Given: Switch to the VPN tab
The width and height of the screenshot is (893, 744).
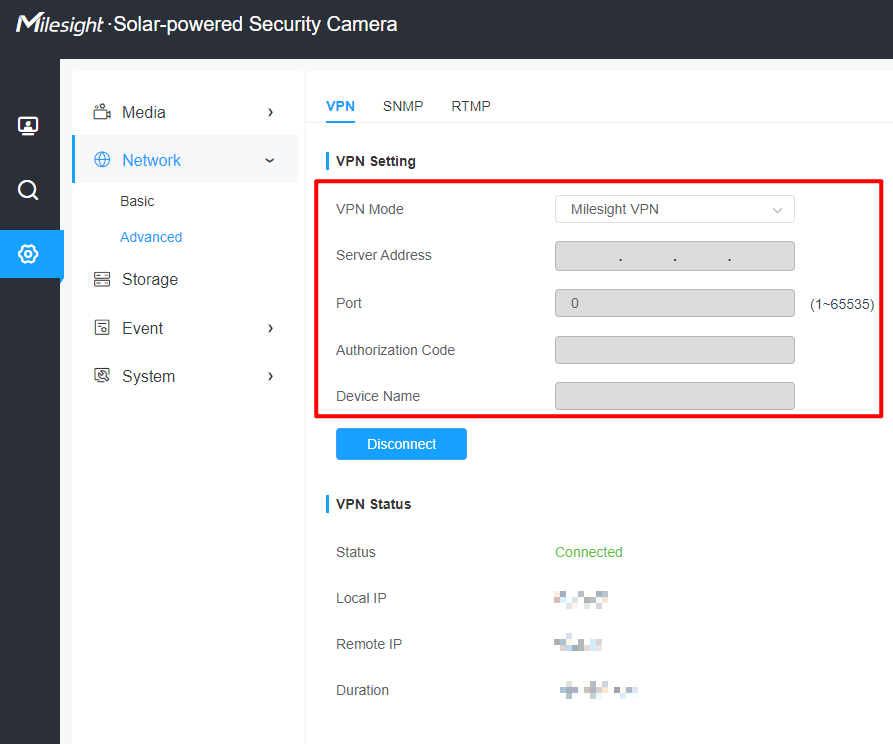Looking at the screenshot, I should tap(340, 107).
